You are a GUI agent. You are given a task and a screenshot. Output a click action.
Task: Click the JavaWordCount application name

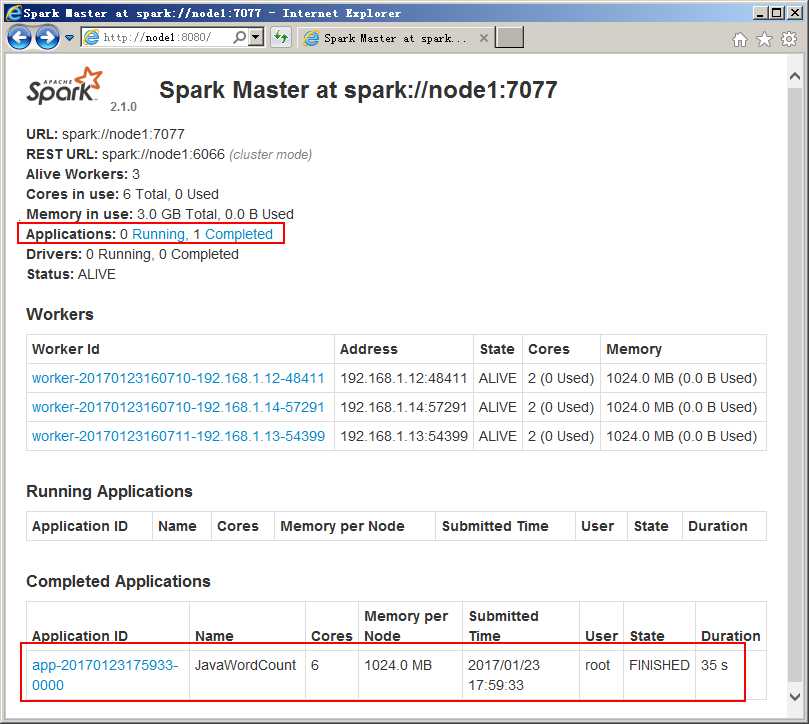(x=245, y=665)
